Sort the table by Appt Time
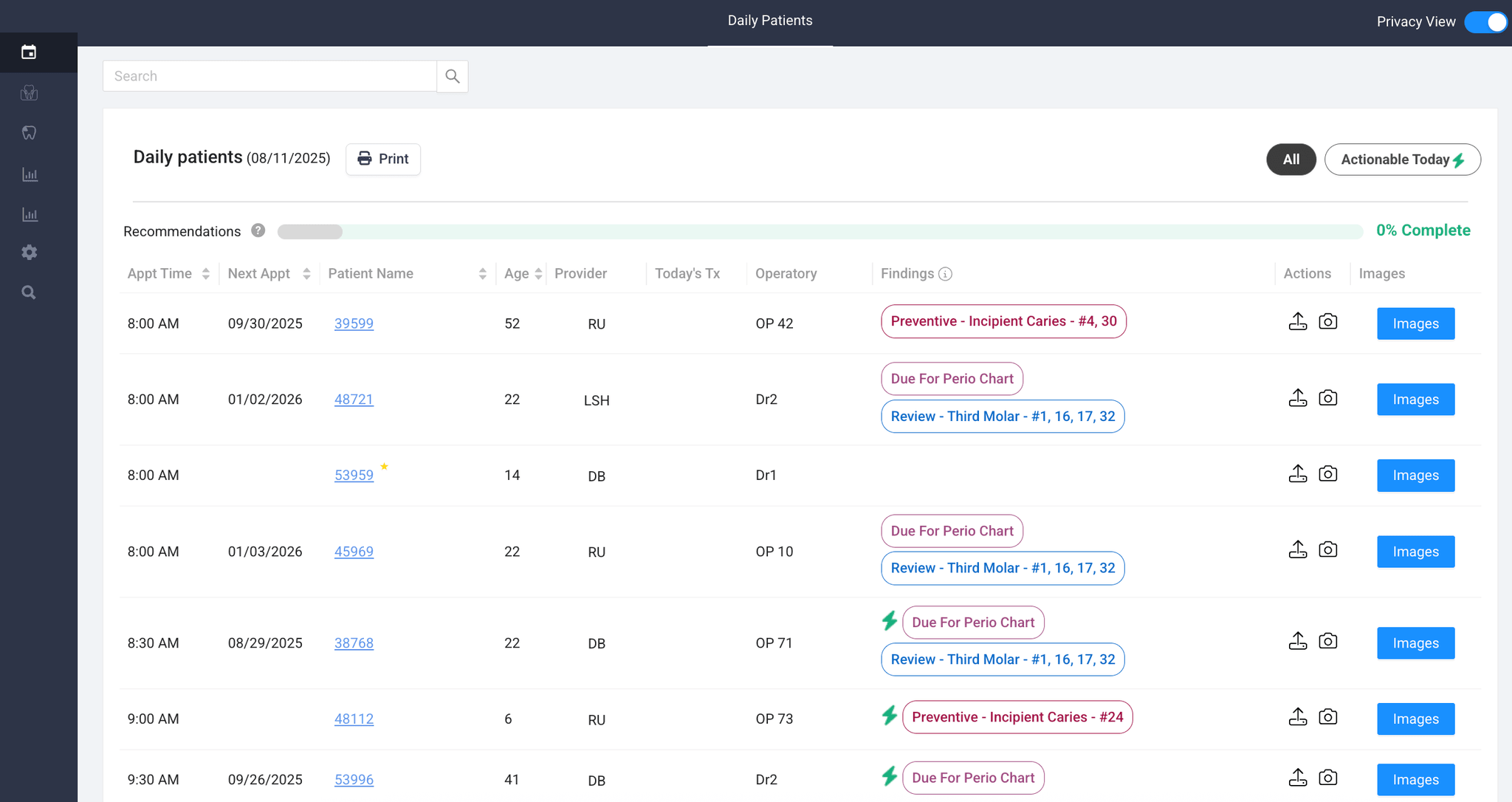Screen dimensions: 1512x802 pyautogui.click(x=205, y=273)
